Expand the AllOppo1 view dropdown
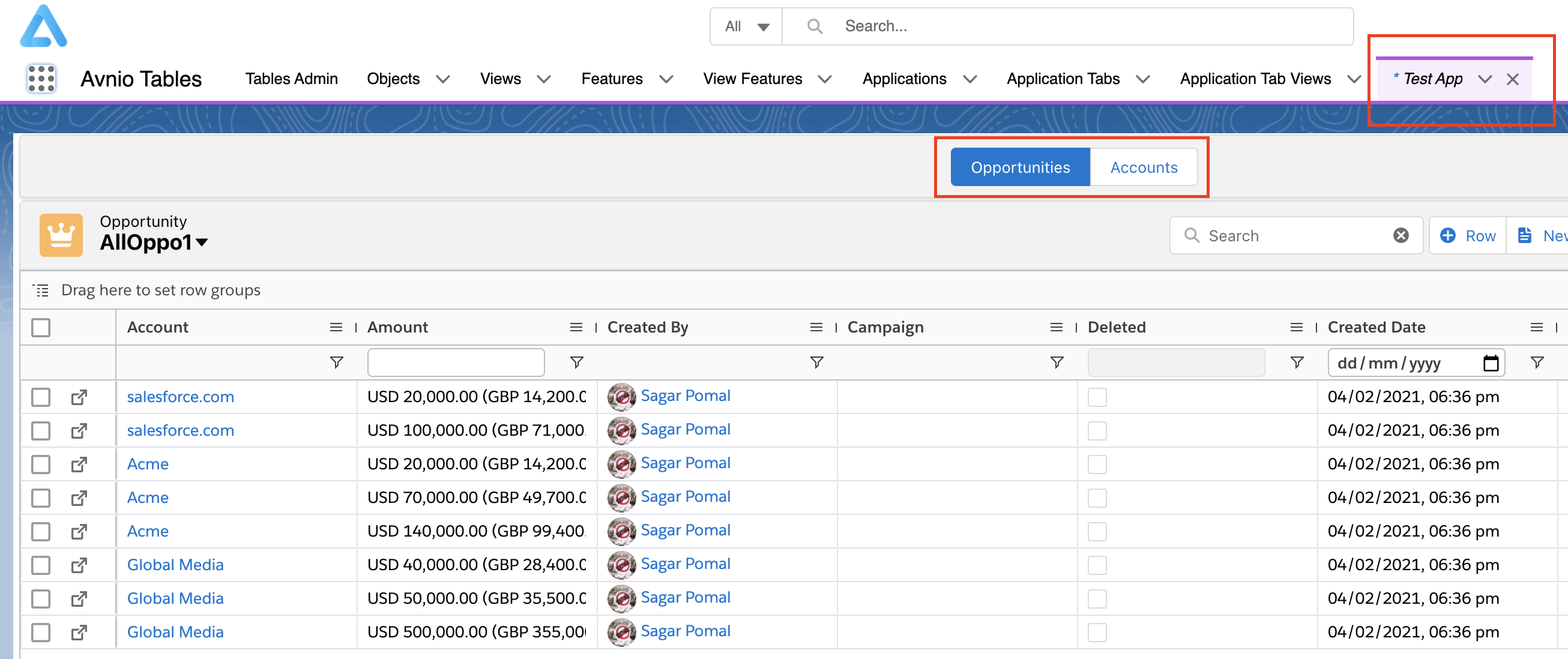Image resolution: width=1568 pixels, height=659 pixels. click(x=202, y=242)
